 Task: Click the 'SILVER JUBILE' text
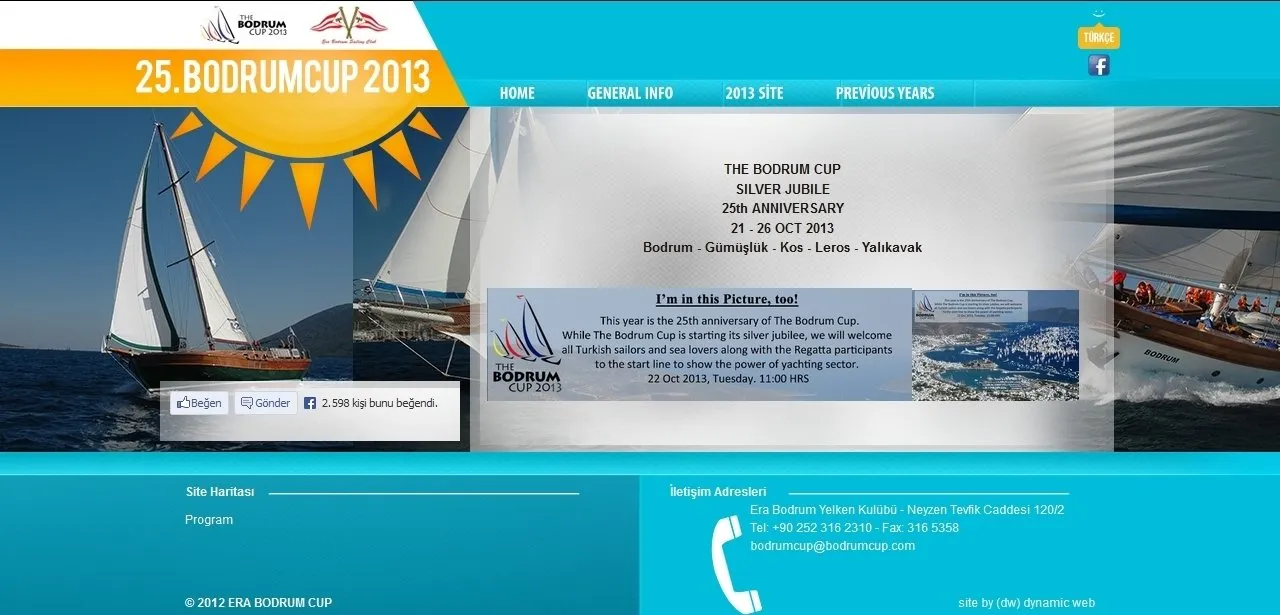pyautogui.click(x=783, y=189)
